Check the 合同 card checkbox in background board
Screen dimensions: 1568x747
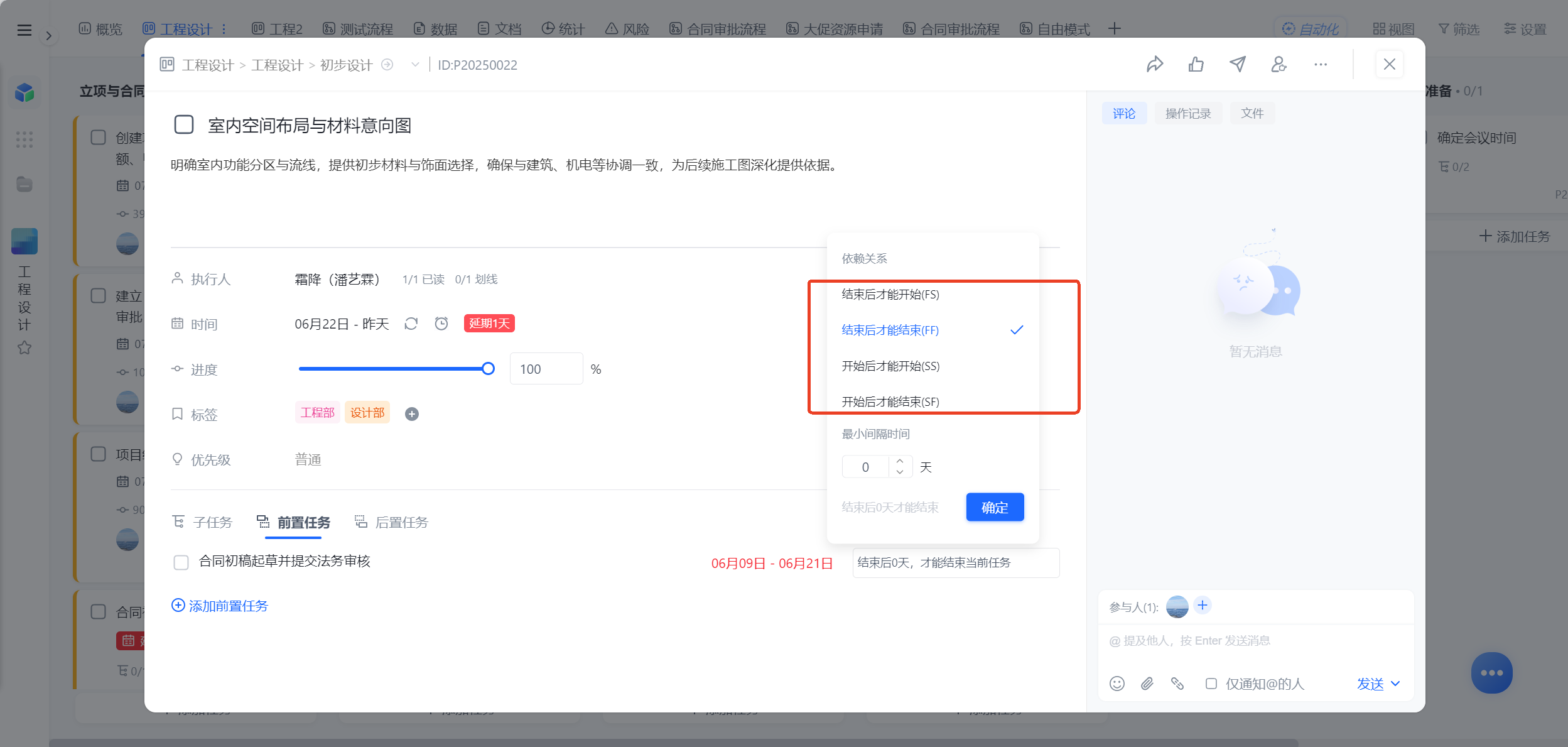pyautogui.click(x=99, y=611)
